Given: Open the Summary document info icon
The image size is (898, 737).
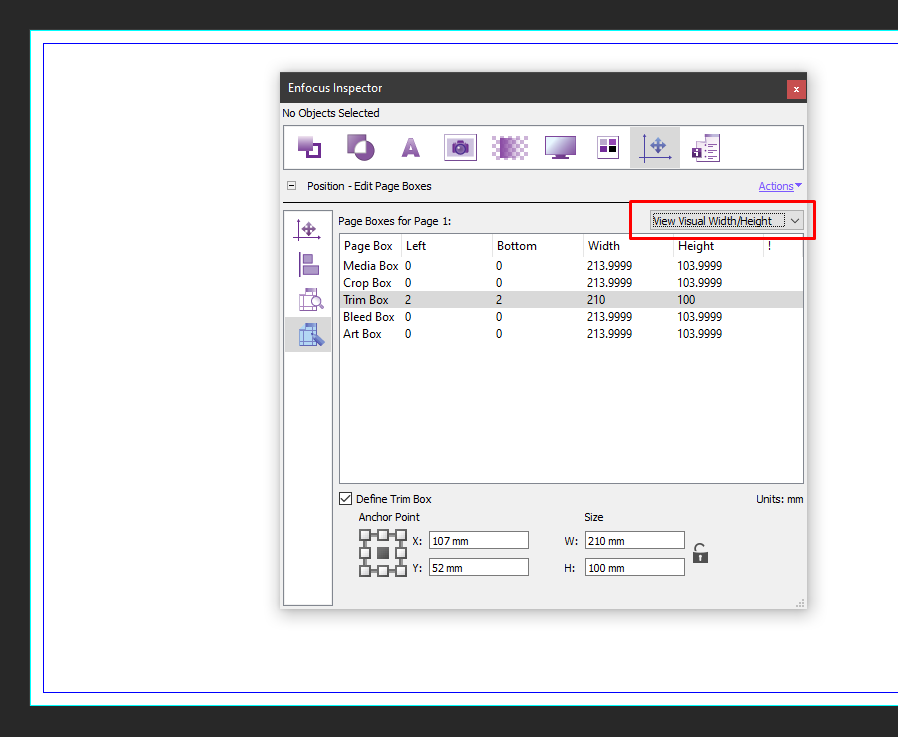Looking at the screenshot, I should coord(706,148).
